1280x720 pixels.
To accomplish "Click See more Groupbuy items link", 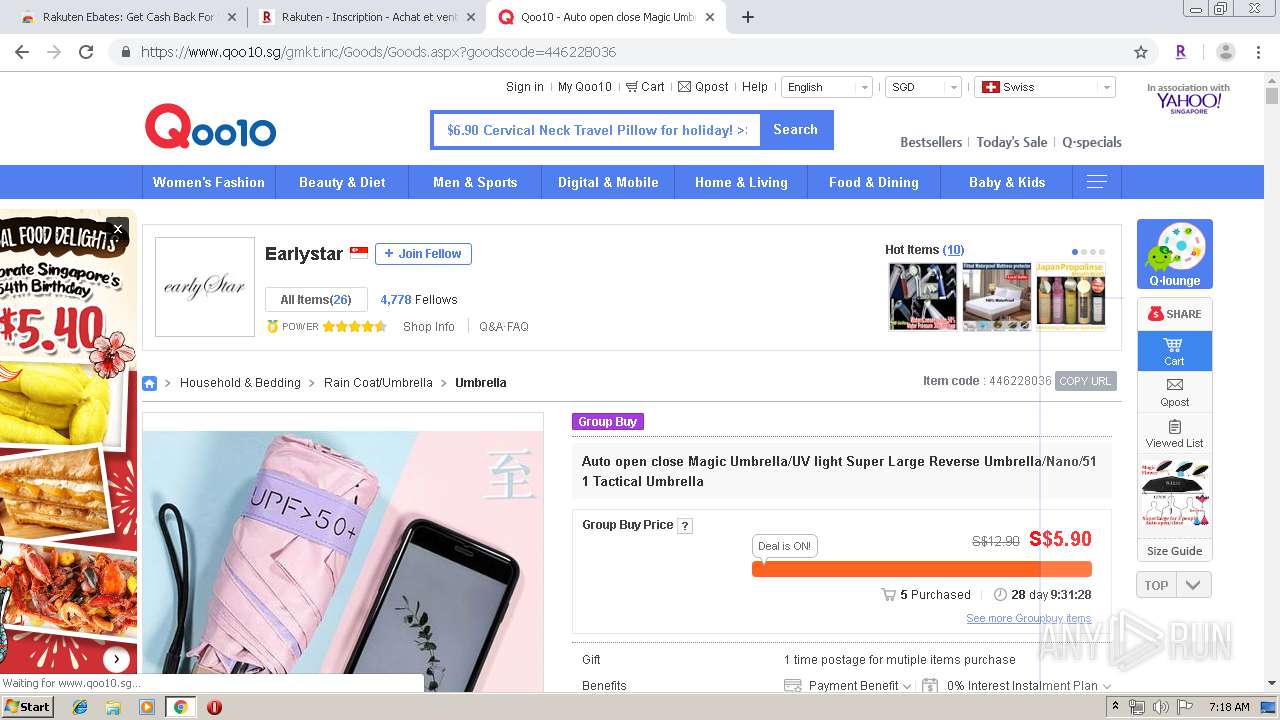I will [x=1028, y=618].
